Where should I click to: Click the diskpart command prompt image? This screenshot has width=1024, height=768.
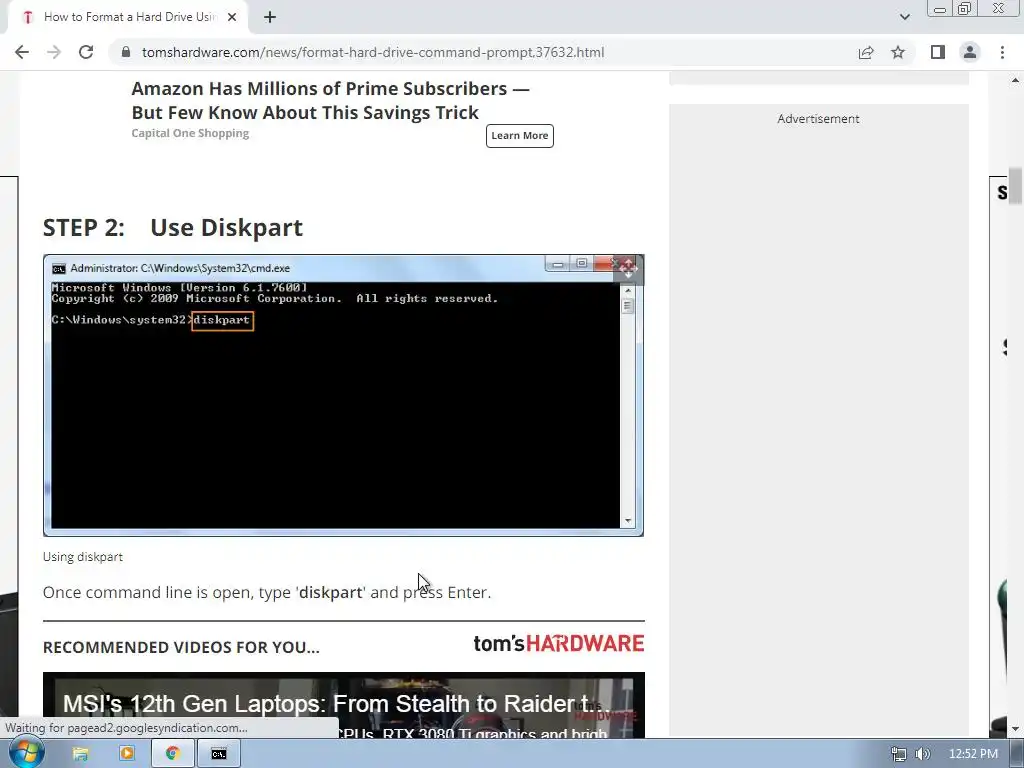pyautogui.click(x=344, y=396)
